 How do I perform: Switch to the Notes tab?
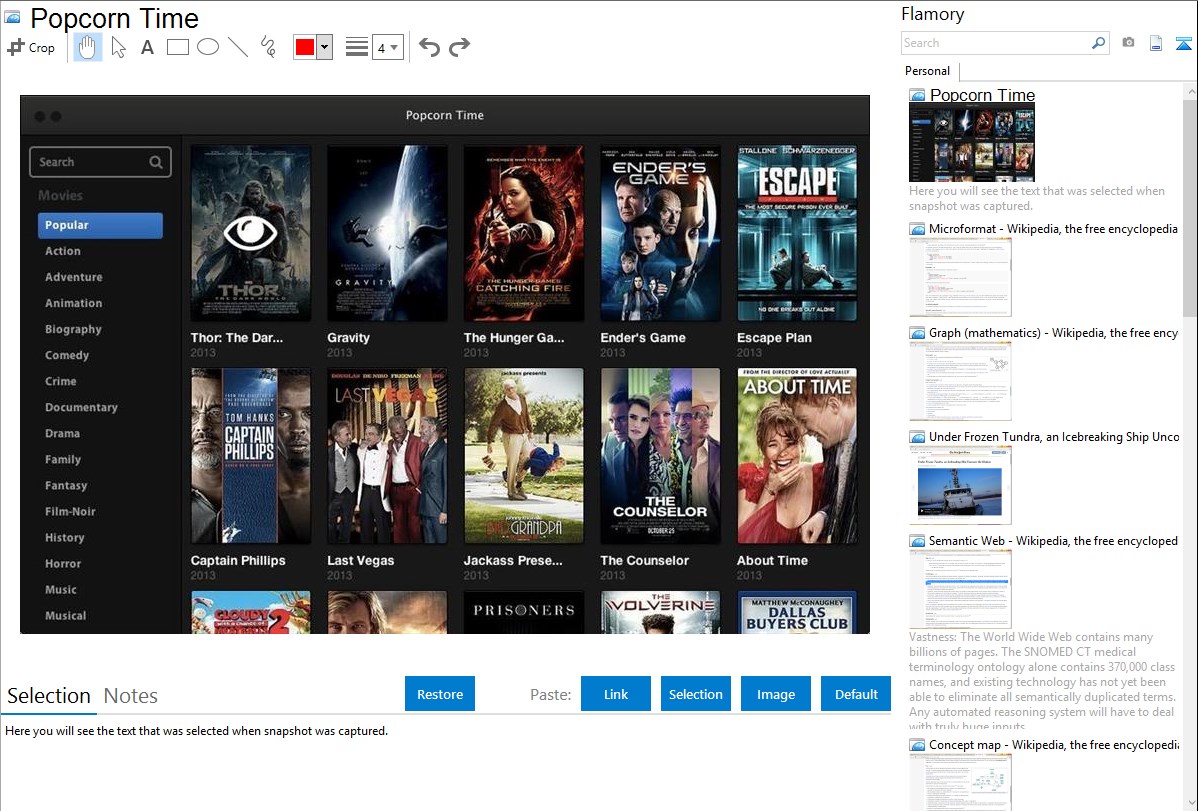(x=131, y=696)
